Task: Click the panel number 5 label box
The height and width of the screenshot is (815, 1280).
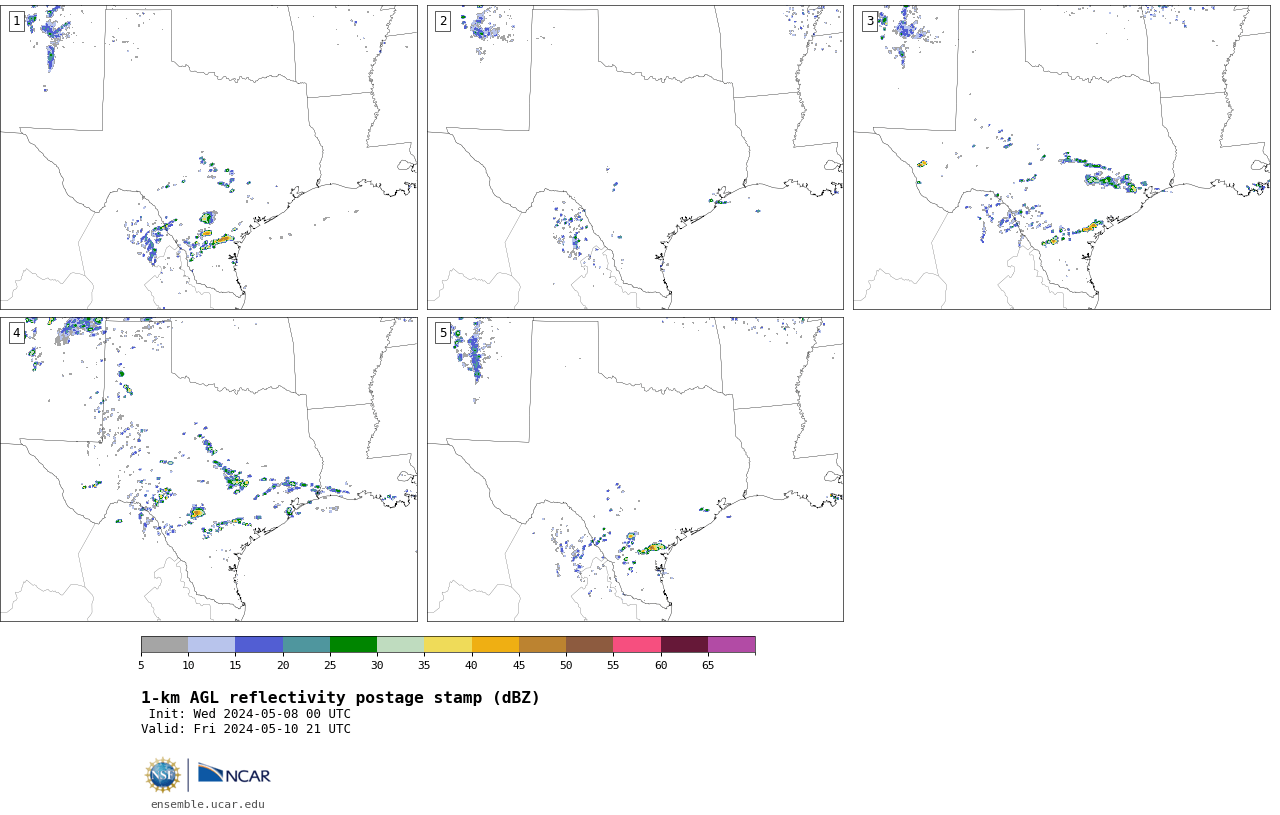Action: tap(443, 333)
